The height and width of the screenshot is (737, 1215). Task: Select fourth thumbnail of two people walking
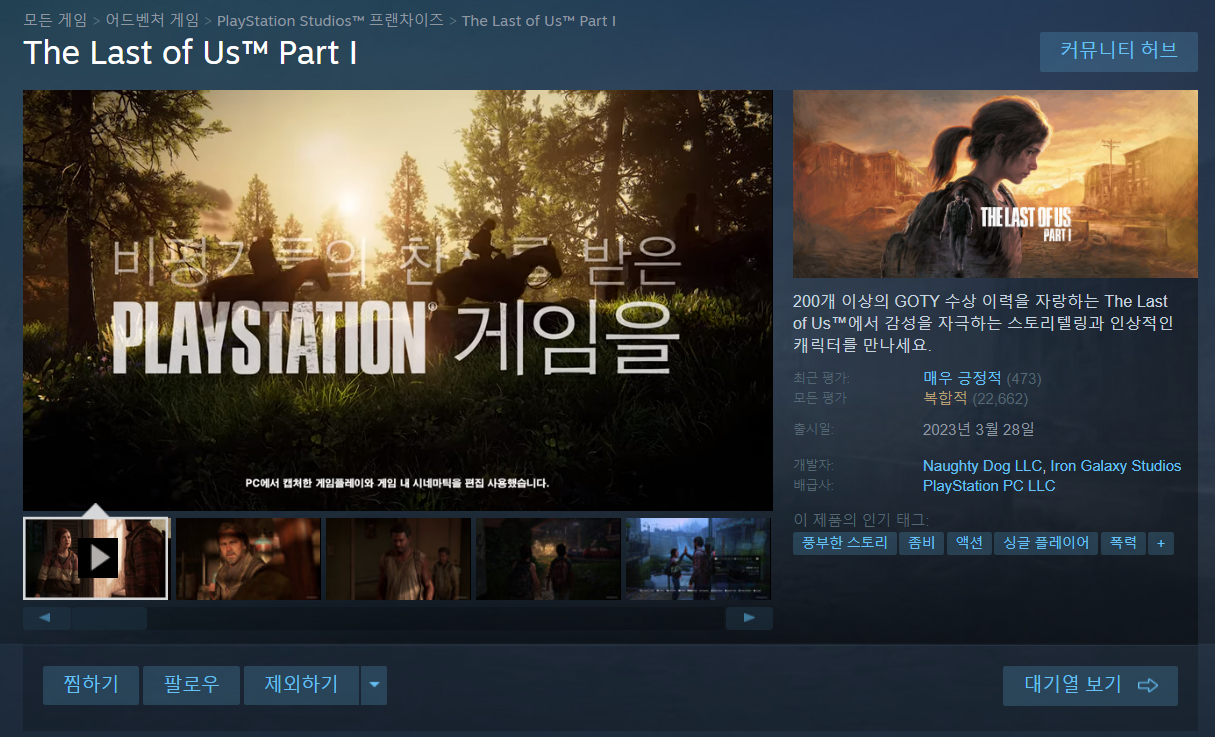click(548, 558)
